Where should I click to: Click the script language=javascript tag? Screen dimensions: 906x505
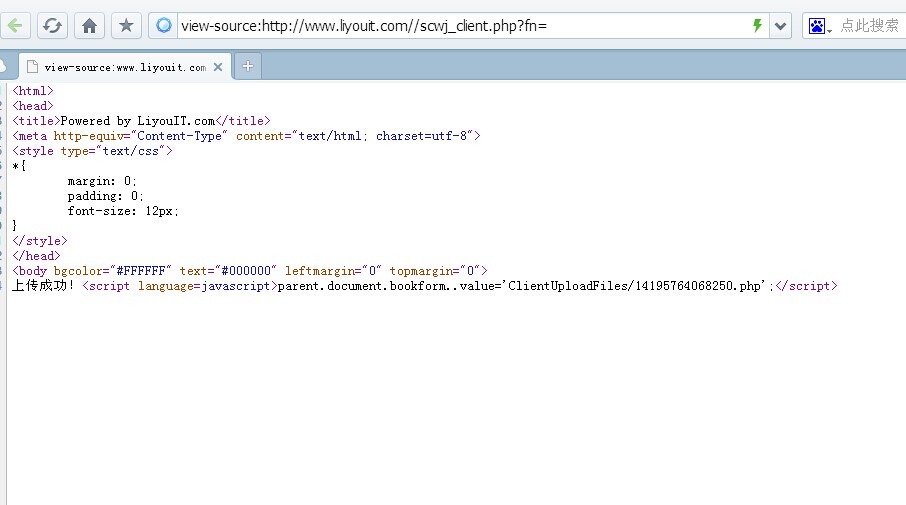coord(180,286)
